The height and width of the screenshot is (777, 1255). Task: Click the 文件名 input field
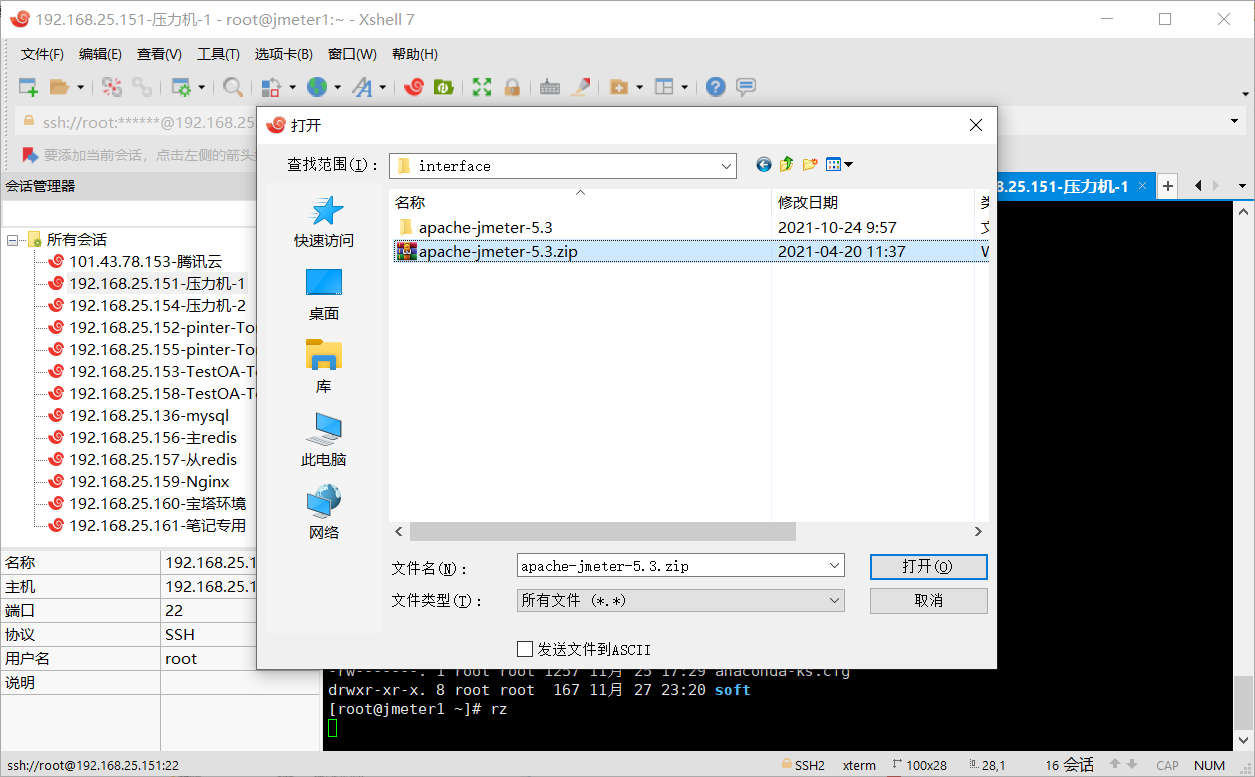[671, 566]
